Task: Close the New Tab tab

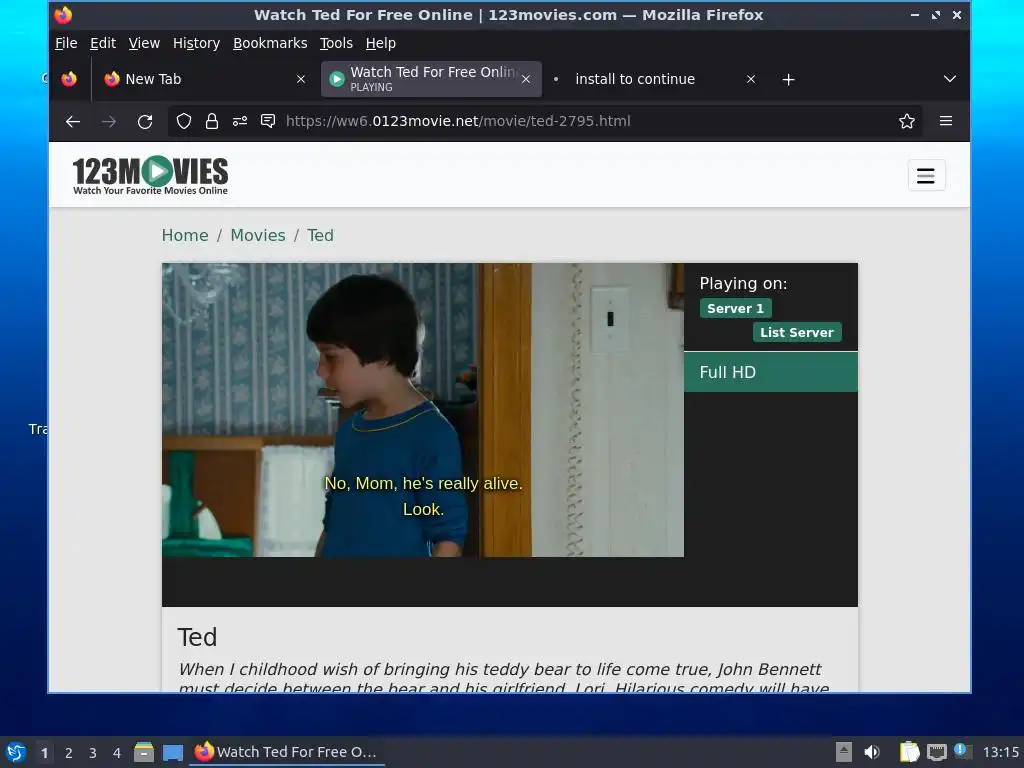Action: [300, 79]
